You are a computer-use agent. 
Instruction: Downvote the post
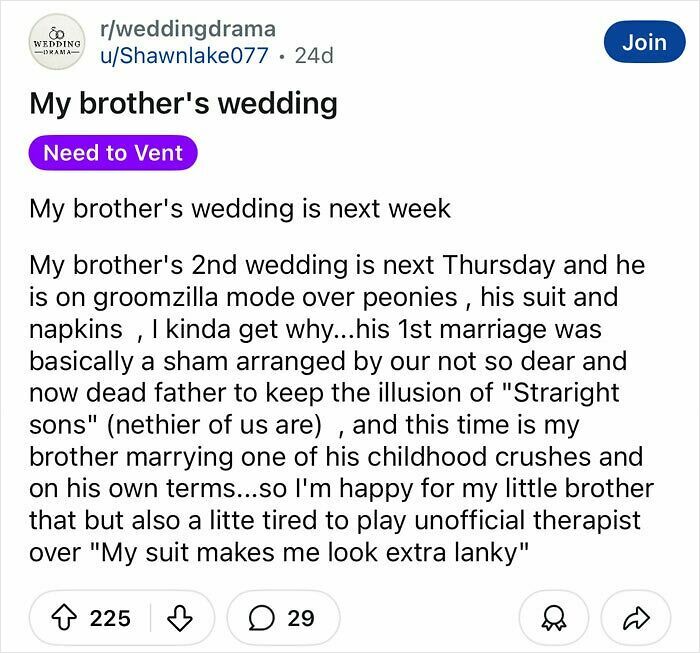point(179,618)
